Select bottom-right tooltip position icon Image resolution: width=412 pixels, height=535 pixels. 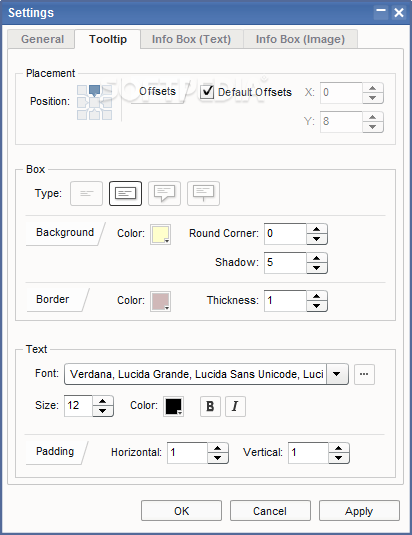(107, 115)
